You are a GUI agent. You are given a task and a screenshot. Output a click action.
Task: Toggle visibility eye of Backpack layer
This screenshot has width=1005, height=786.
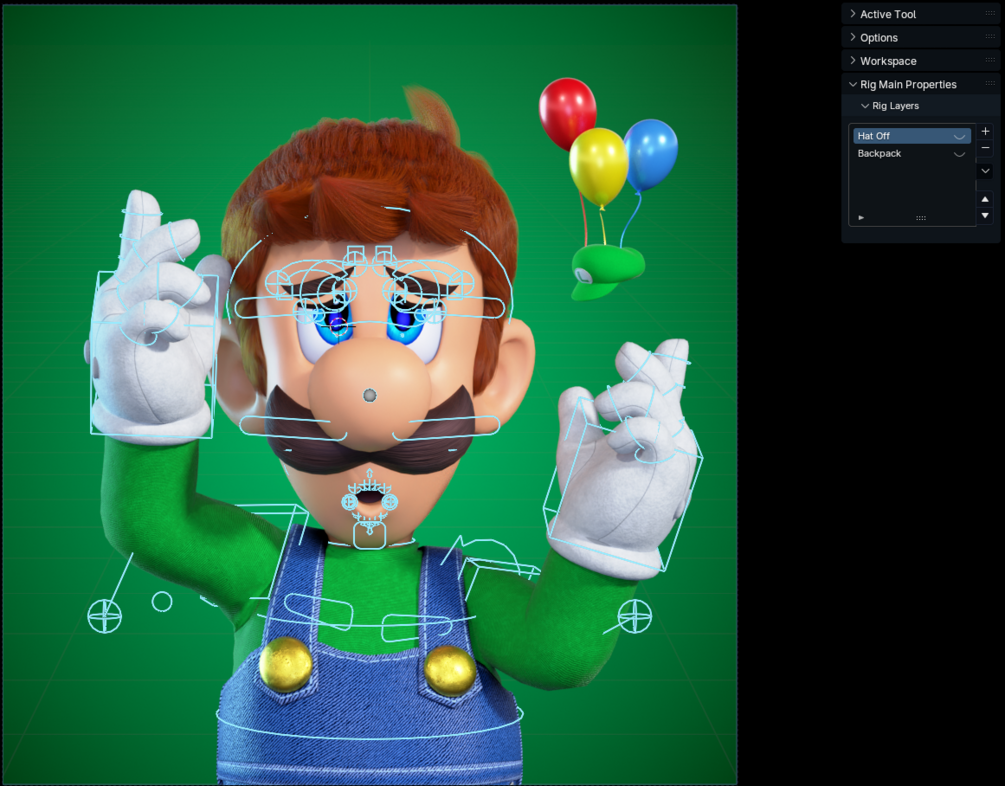959,153
